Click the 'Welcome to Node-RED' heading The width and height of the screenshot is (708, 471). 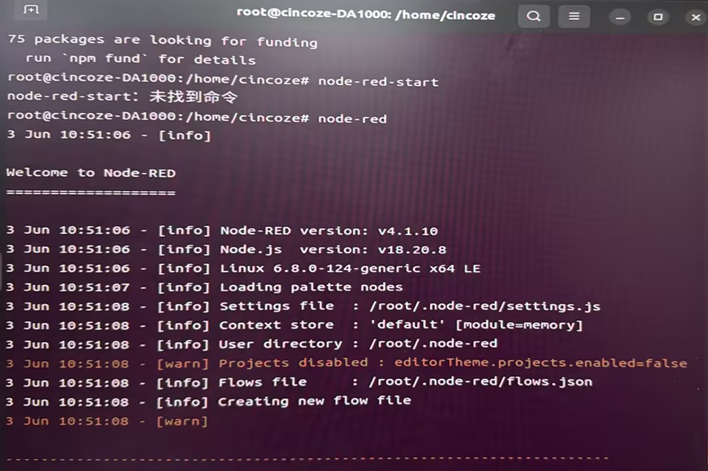[91, 173]
